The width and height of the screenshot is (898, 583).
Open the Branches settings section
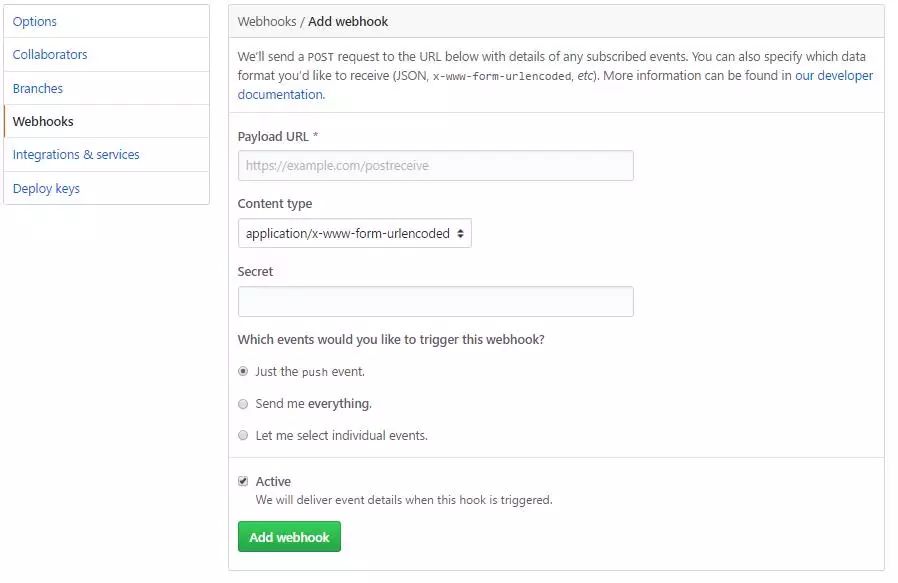coord(106,88)
